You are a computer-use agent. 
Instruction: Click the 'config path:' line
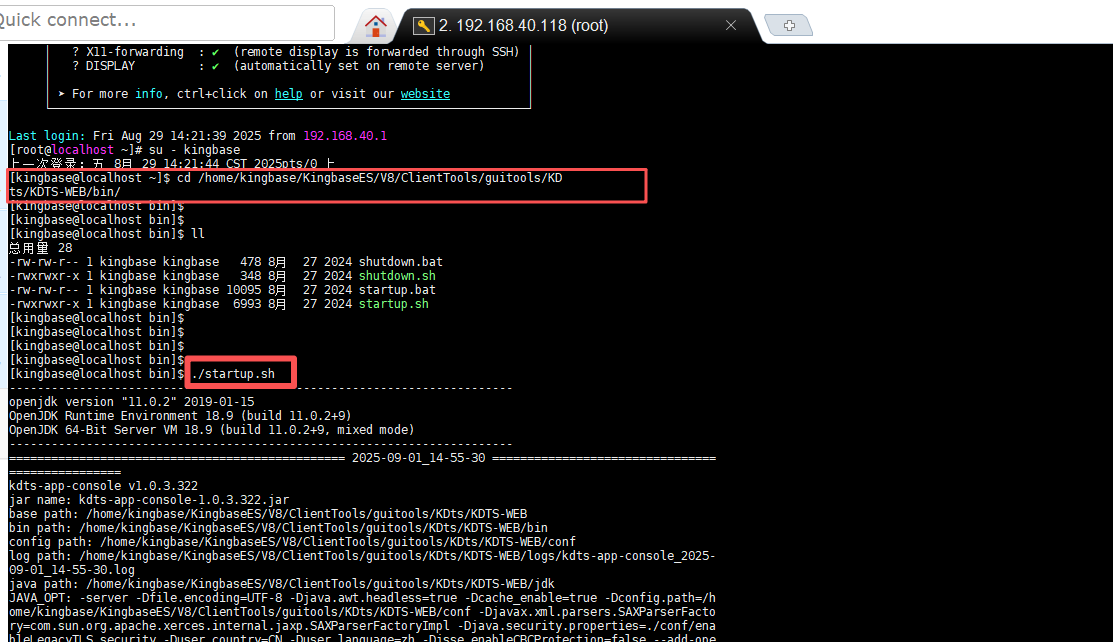[x=292, y=542]
